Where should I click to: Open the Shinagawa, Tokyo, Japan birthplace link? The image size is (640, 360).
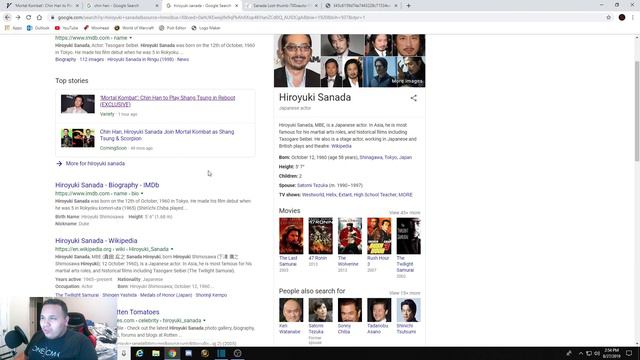pos(385,157)
